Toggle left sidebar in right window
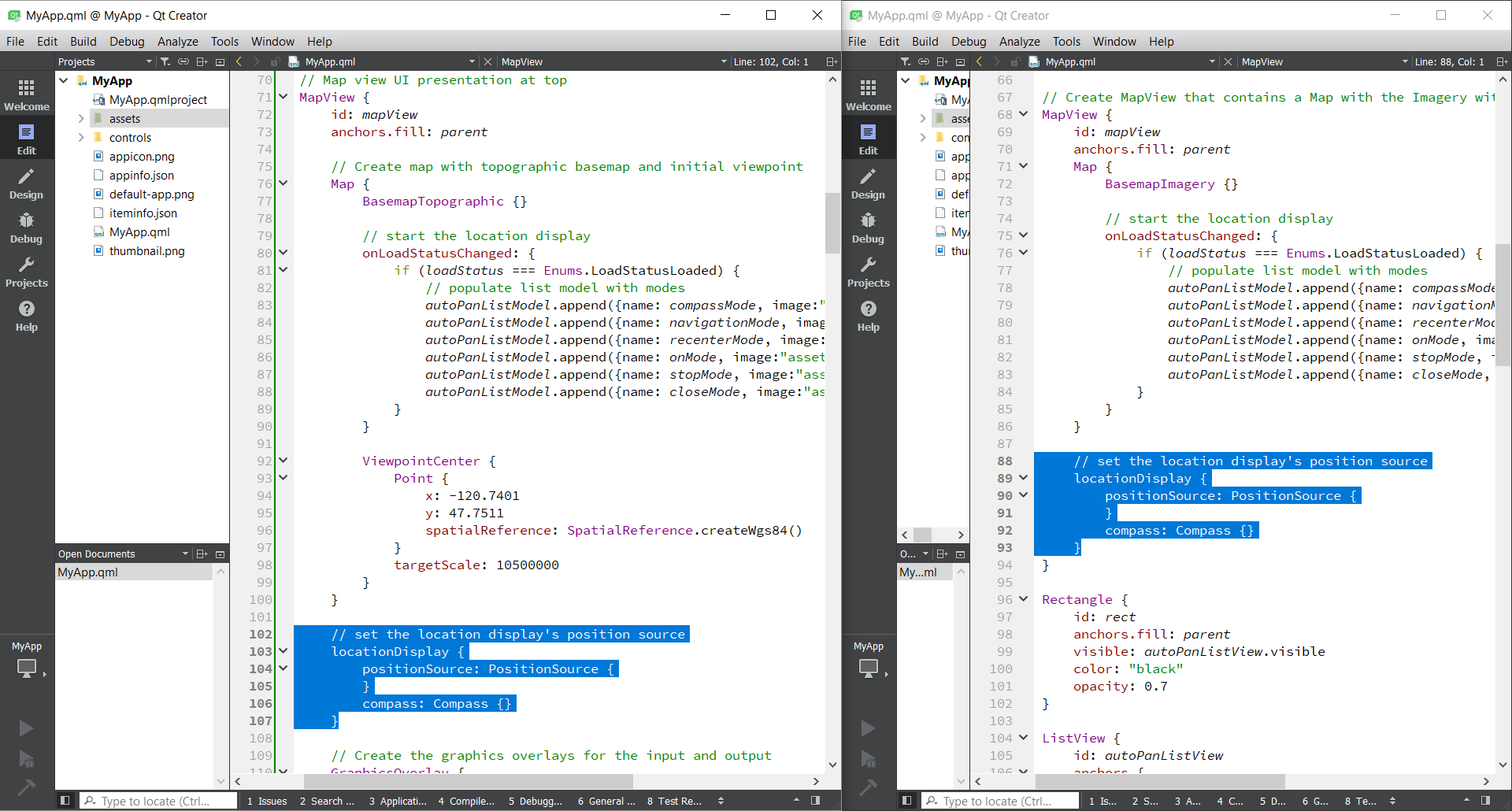The height and width of the screenshot is (811, 1512). pyautogui.click(x=907, y=801)
